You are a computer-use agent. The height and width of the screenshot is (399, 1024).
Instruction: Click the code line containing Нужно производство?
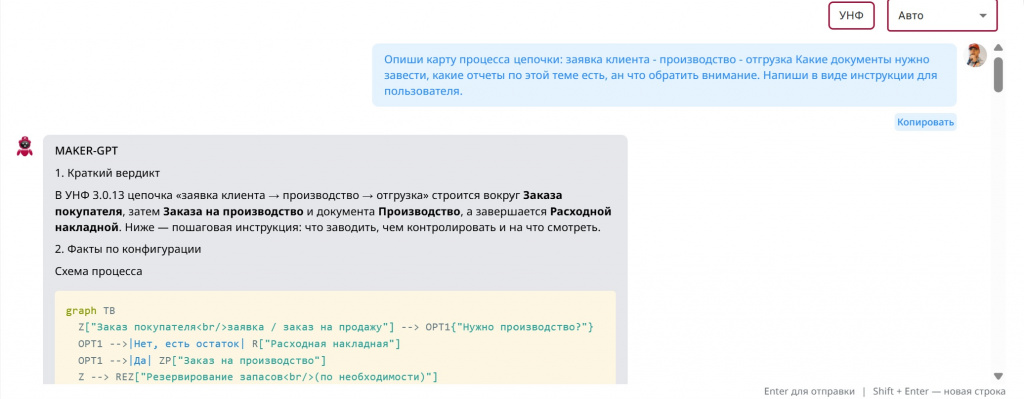pos(335,327)
